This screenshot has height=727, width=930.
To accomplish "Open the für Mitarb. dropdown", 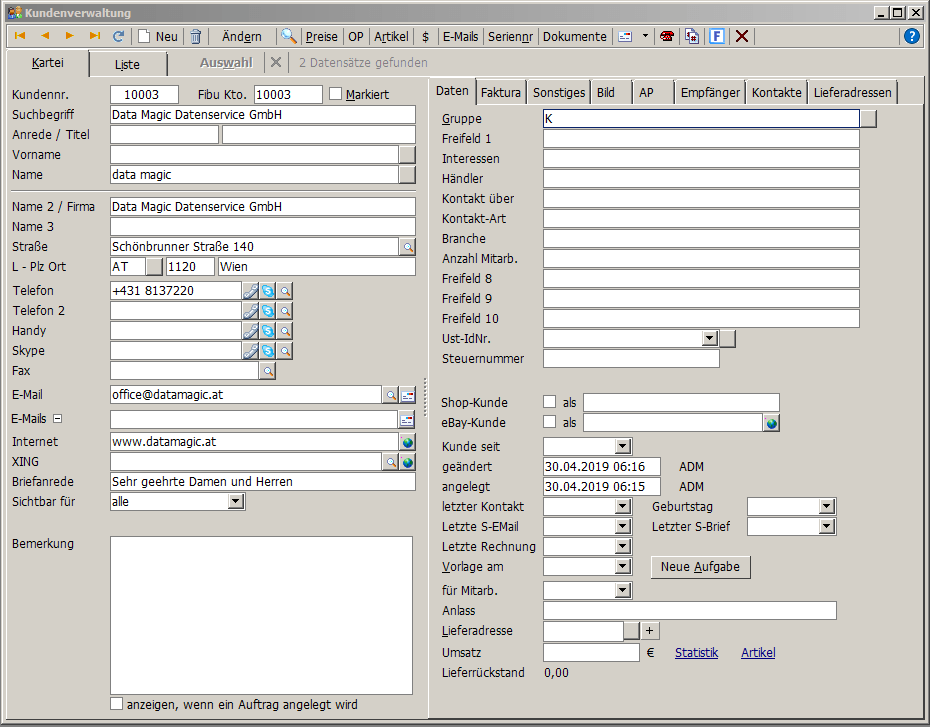I will pyautogui.click(x=622, y=590).
